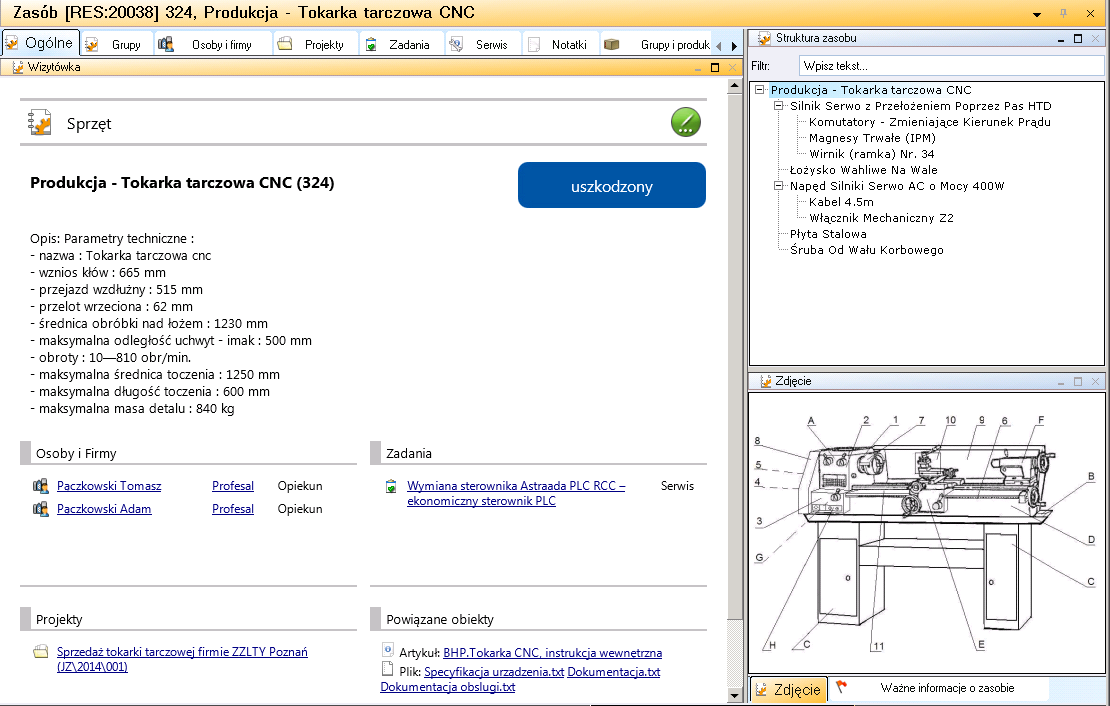Open the title bar dropdown arrow
1110x706 pixels.
tap(1037, 14)
